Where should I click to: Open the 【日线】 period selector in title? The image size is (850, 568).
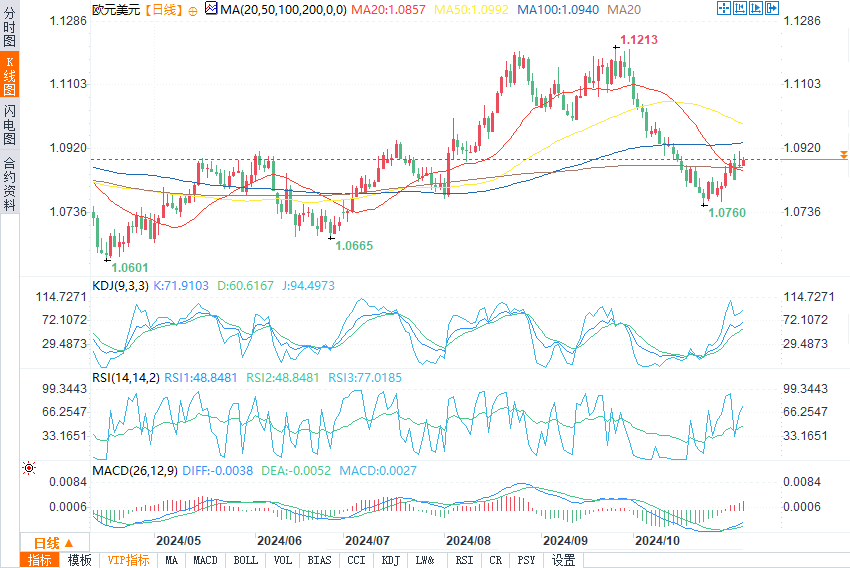tap(160, 9)
